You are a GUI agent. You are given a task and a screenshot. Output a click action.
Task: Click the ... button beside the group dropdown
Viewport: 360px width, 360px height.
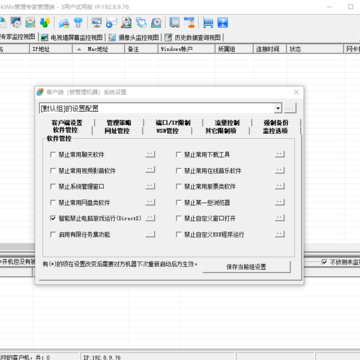tap(290, 108)
